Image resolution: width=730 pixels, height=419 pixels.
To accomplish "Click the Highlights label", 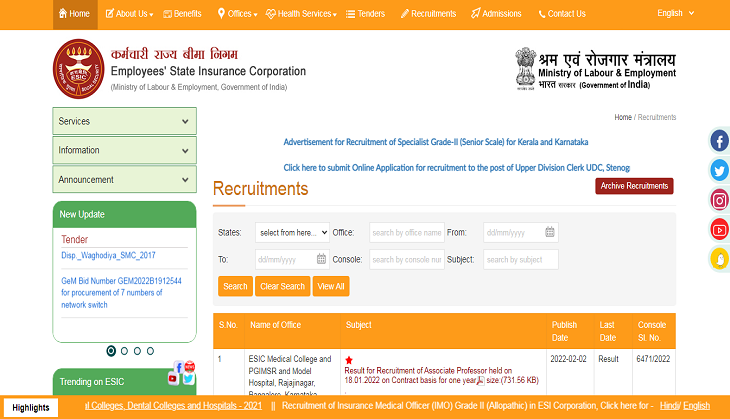I will [x=31, y=407].
